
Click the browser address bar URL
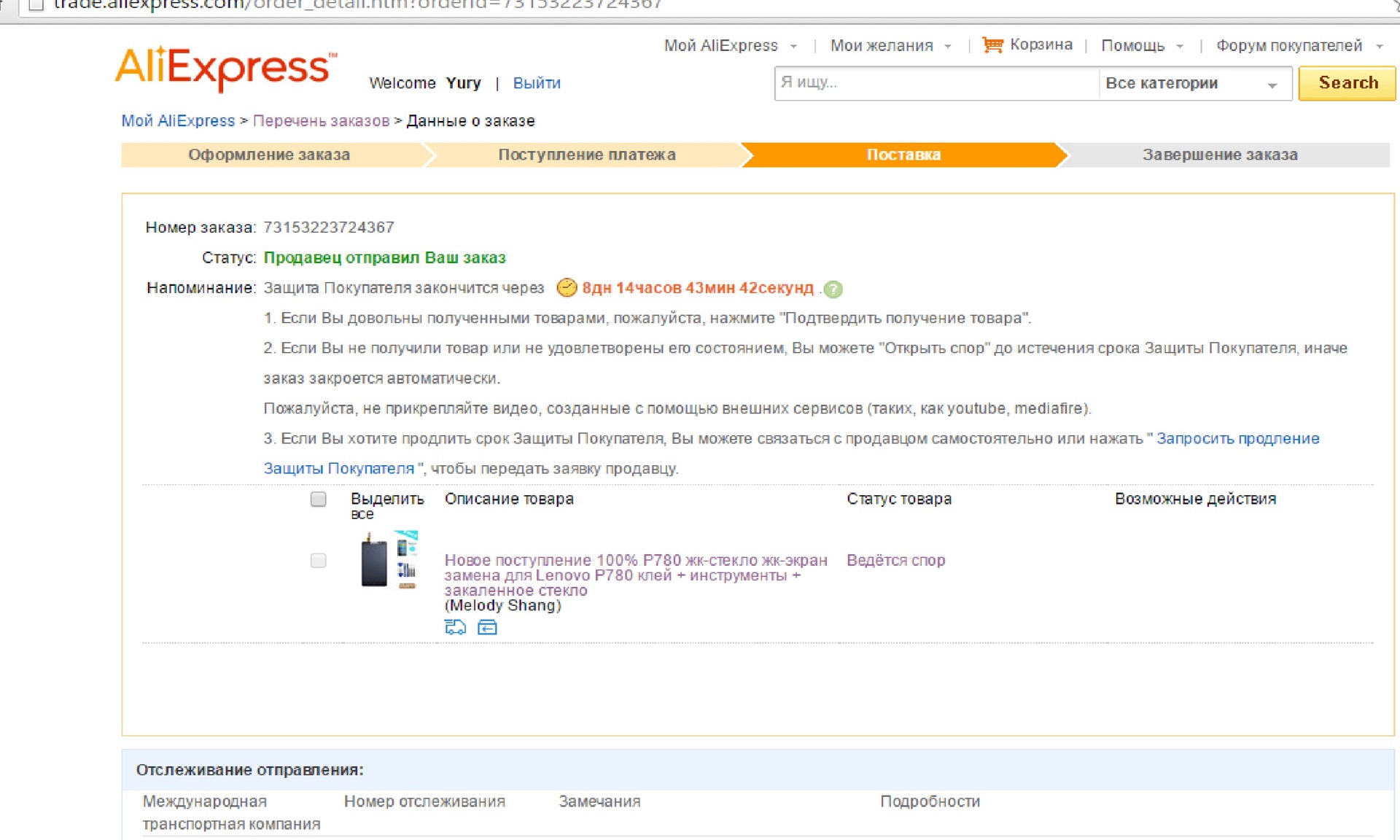click(357, 6)
